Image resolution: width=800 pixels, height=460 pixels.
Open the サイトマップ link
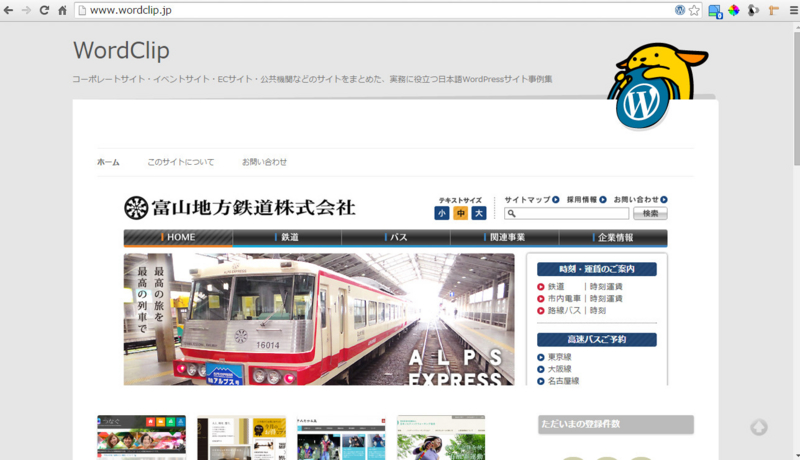tap(532, 199)
